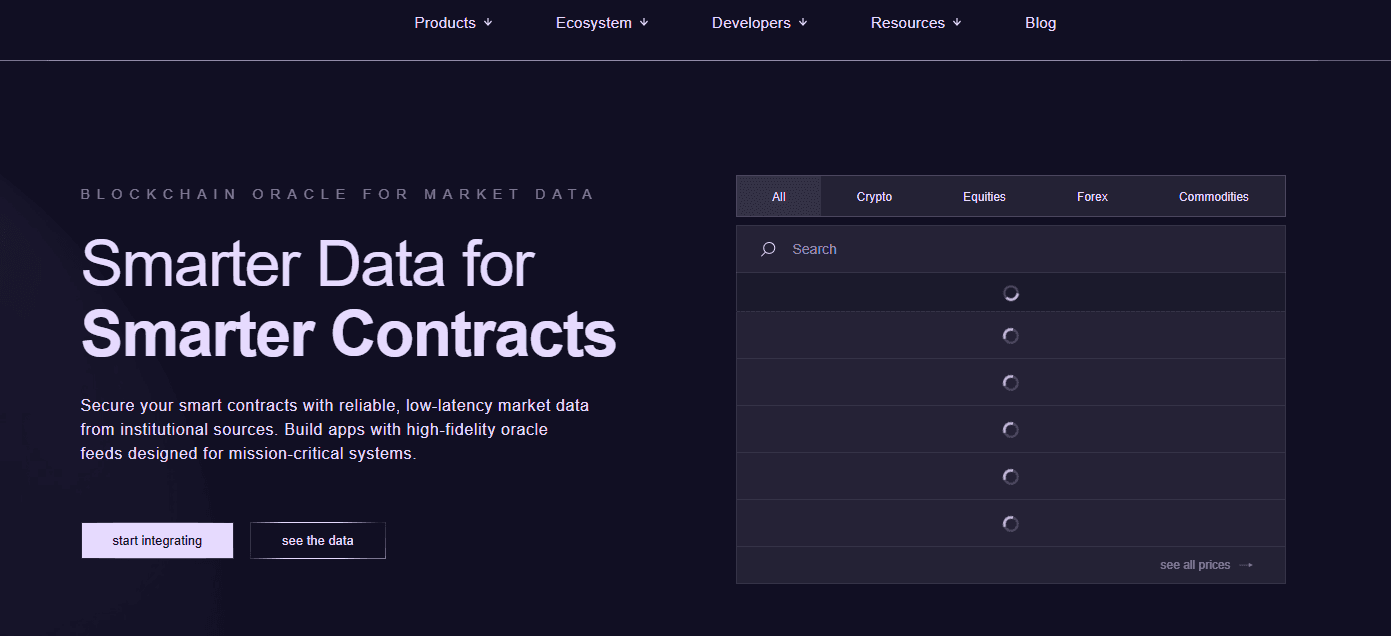Click the start integrating button

157,540
